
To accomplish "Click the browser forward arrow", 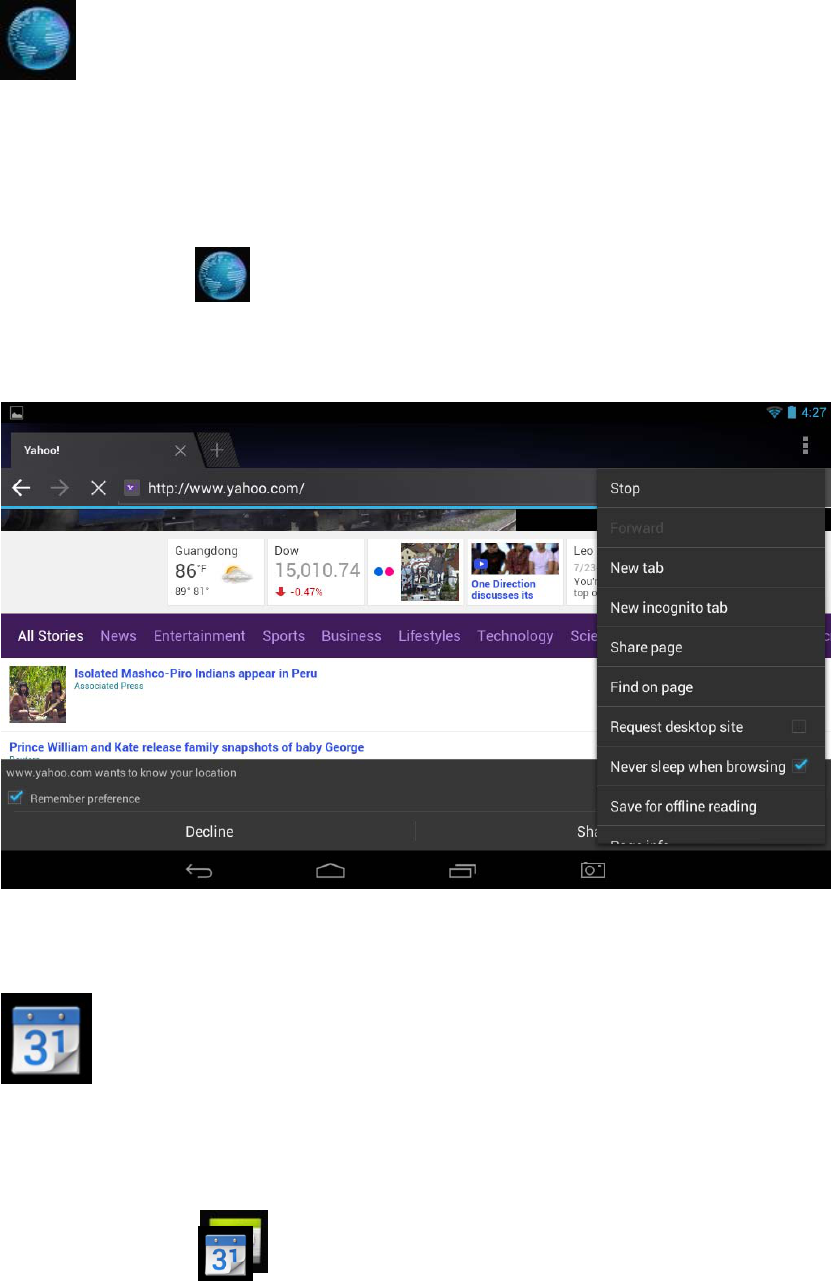I will tap(60, 488).
